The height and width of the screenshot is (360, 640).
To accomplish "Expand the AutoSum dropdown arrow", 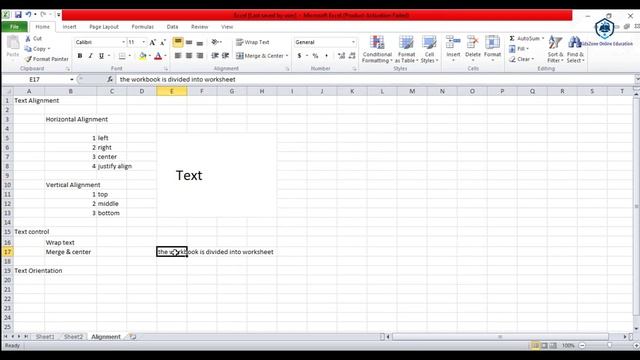I will tap(543, 38).
